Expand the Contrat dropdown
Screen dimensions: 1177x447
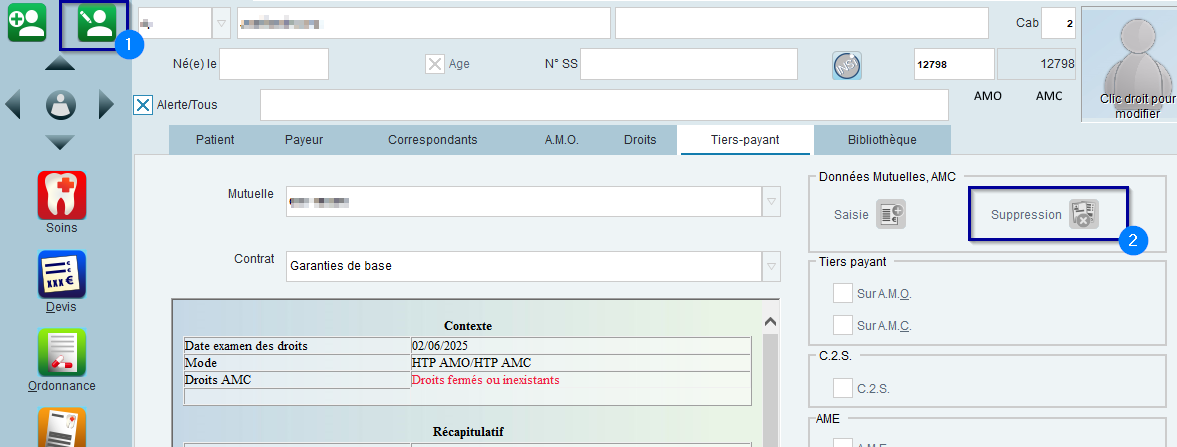[x=772, y=266]
